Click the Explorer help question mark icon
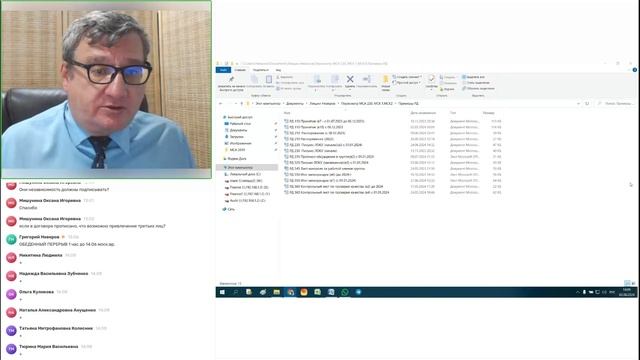Image resolution: width=640 pixels, height=360 pixels. click(635, 70)
